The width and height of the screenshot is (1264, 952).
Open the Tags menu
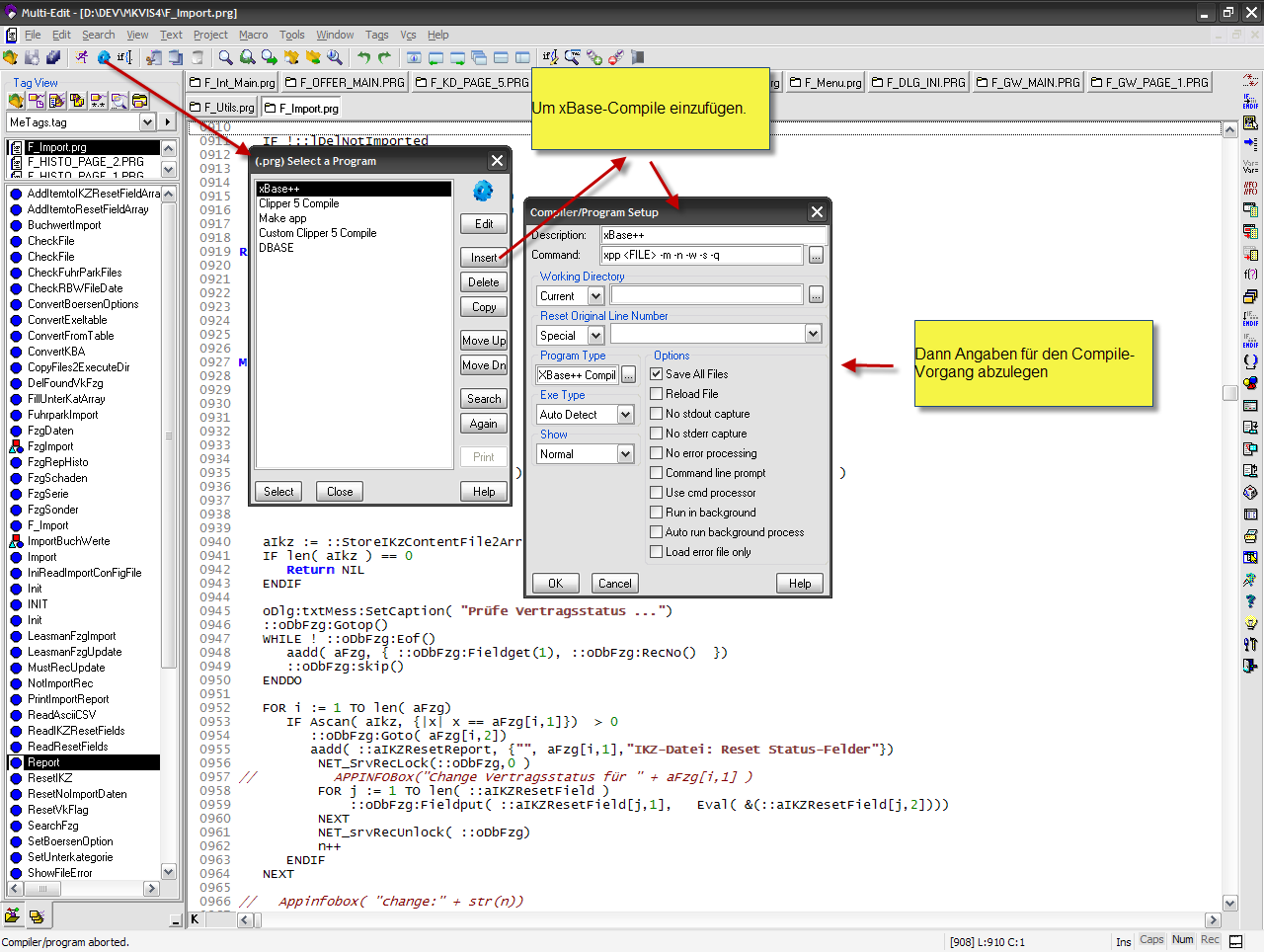pos(377,35)
